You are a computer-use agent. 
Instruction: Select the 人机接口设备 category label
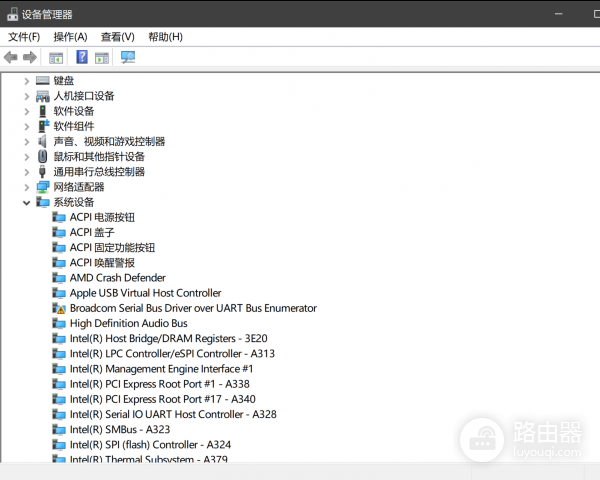click(84, 96)
